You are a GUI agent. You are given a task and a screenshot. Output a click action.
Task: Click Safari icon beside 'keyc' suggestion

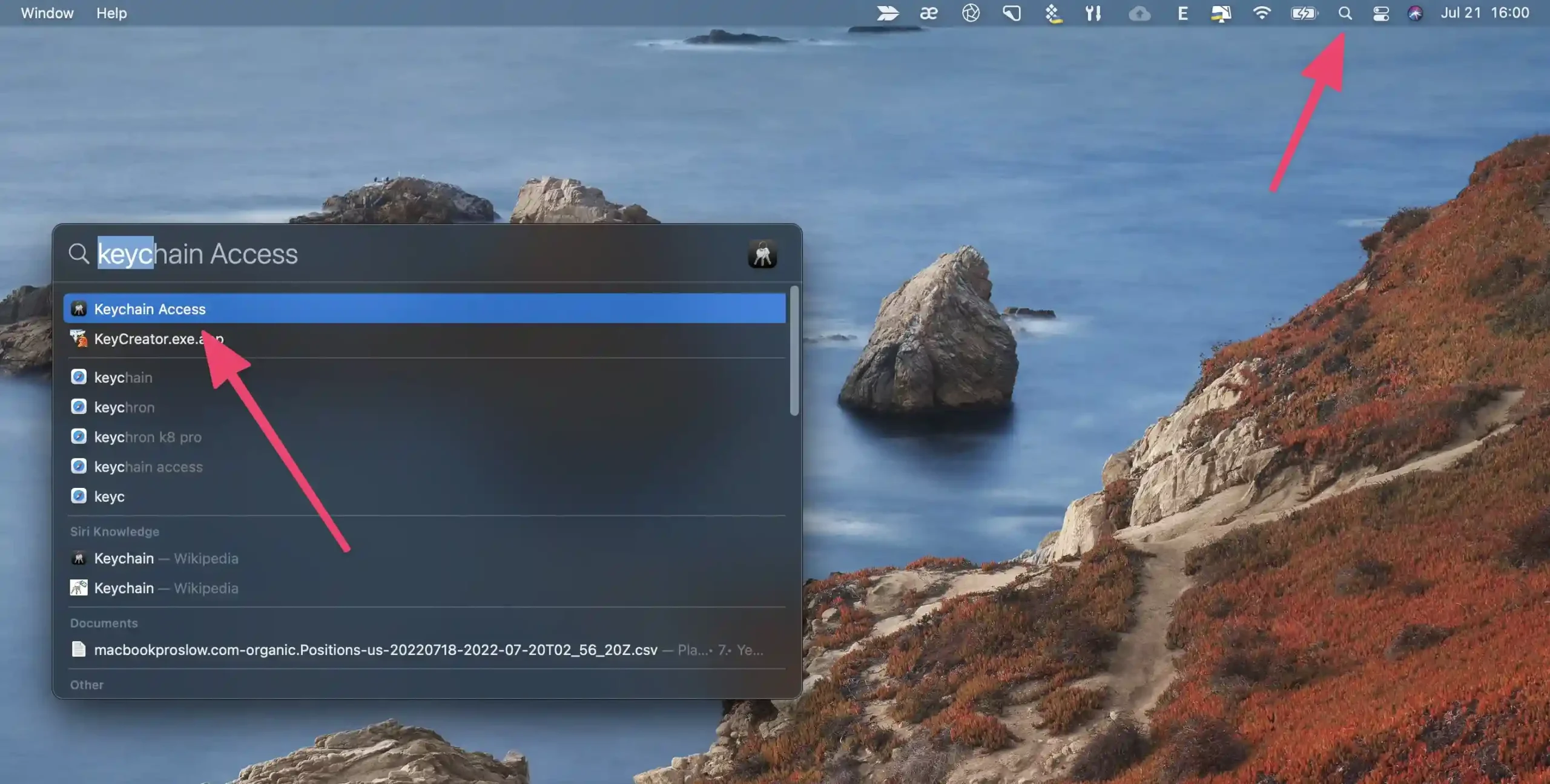pyautogui.click(x=79, y=496)
